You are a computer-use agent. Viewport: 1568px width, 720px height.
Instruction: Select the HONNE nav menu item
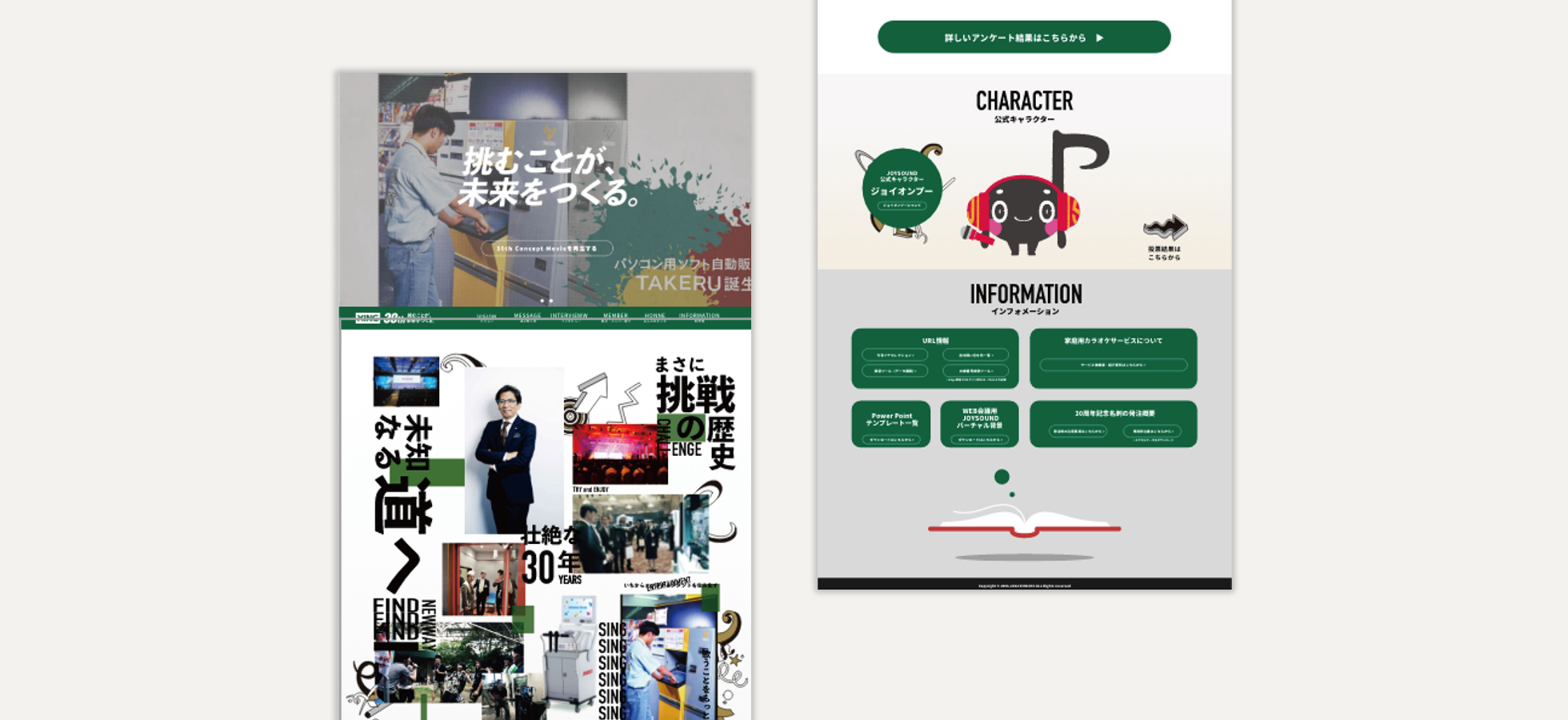click(654, 318)
